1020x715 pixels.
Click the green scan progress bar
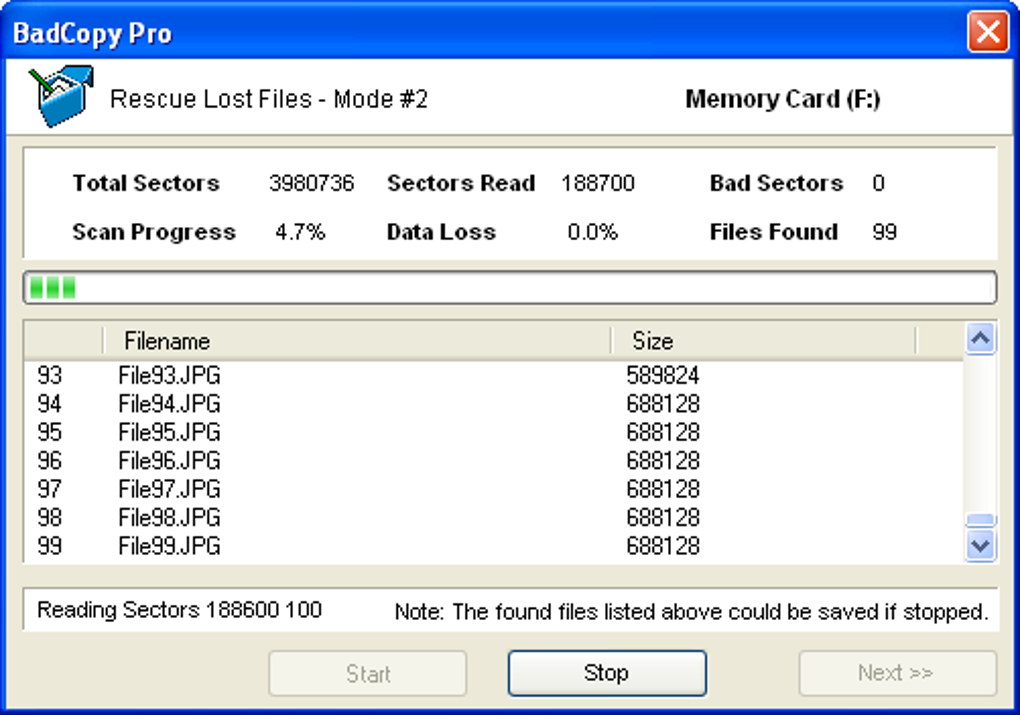(510, 288)
